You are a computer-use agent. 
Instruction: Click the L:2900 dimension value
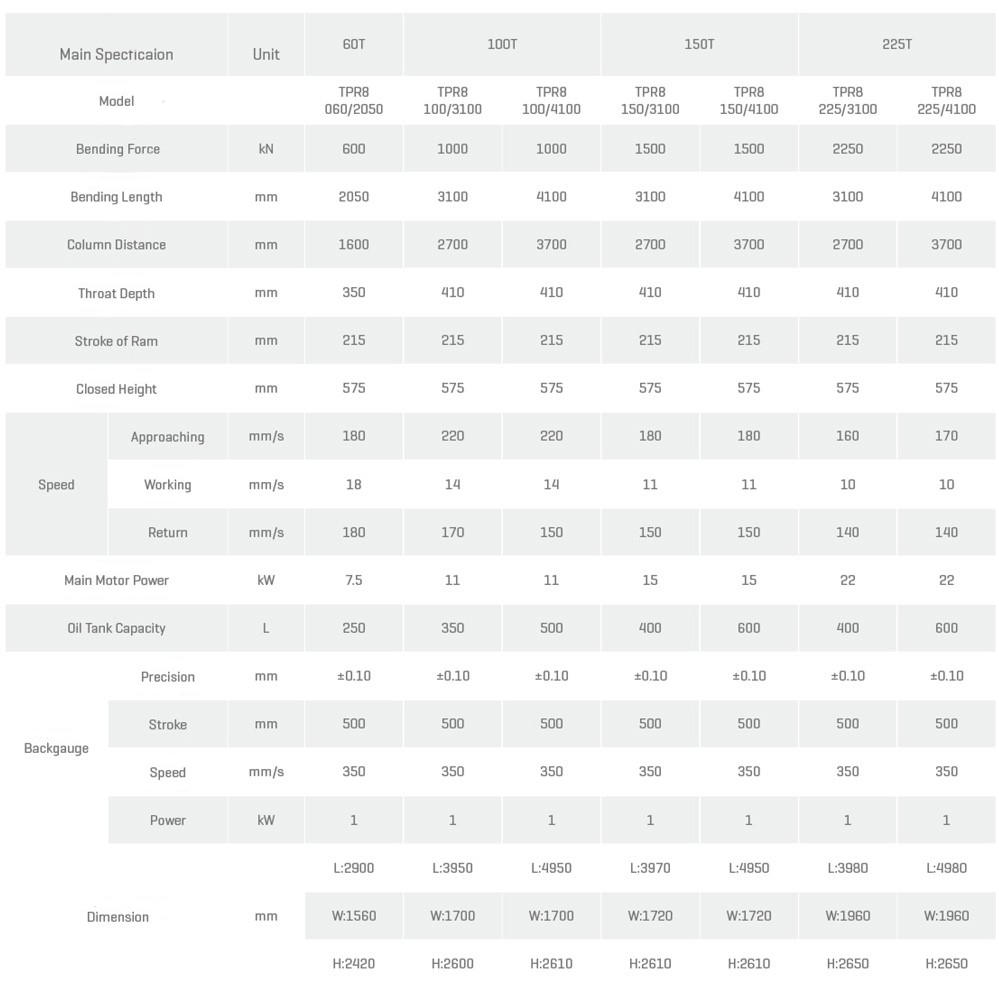354,868
